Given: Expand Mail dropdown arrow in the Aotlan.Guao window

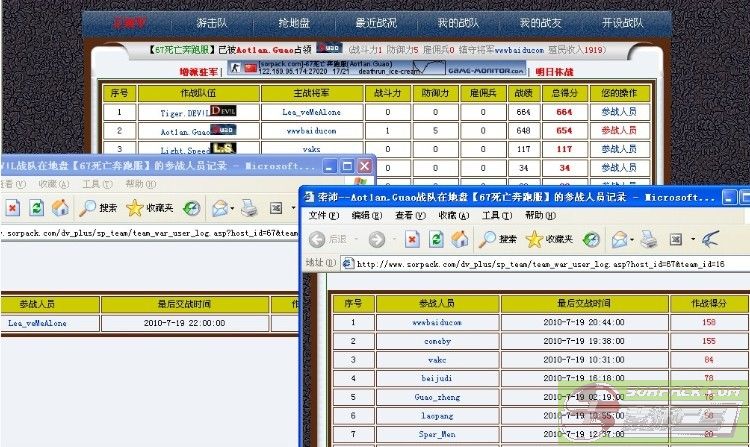Looking at the screenshot, I should pos(630,240).
